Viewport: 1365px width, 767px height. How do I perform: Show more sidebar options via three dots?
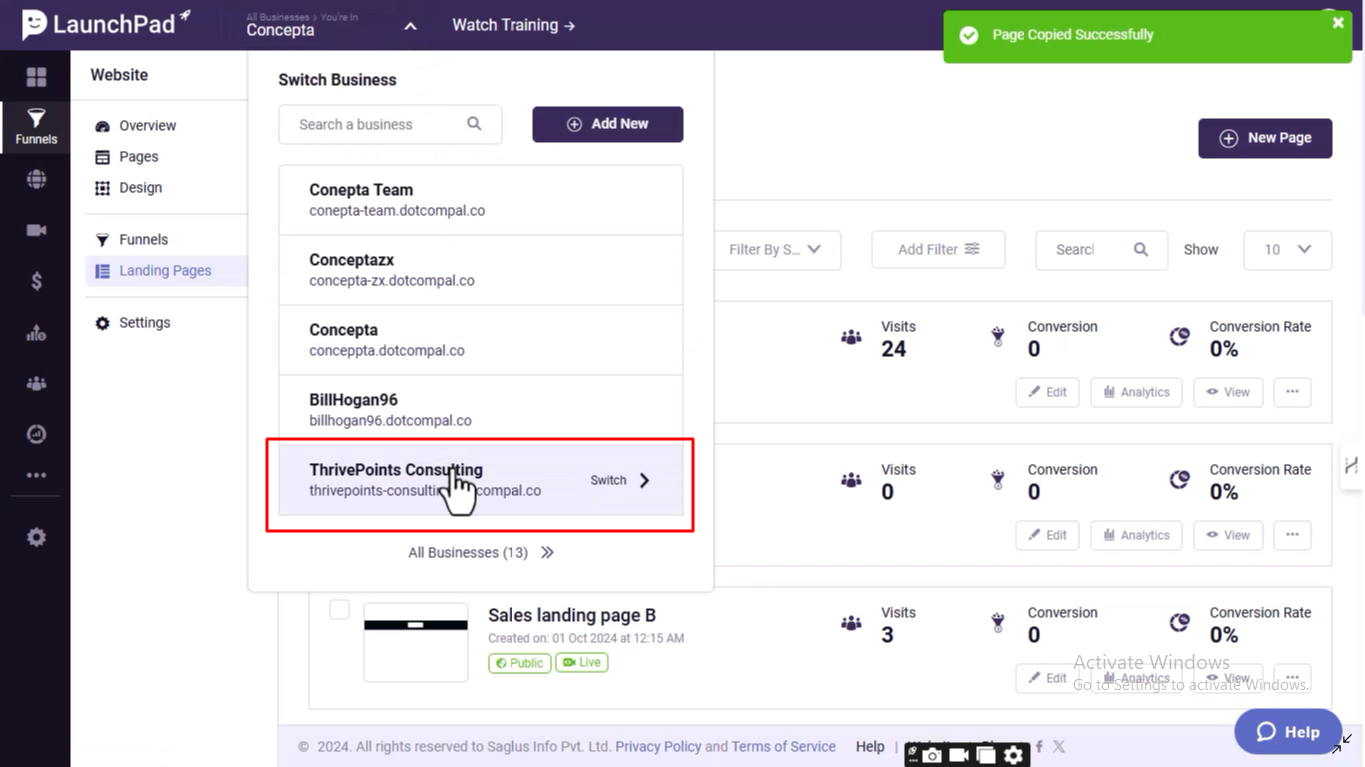[x=36, y=475]
